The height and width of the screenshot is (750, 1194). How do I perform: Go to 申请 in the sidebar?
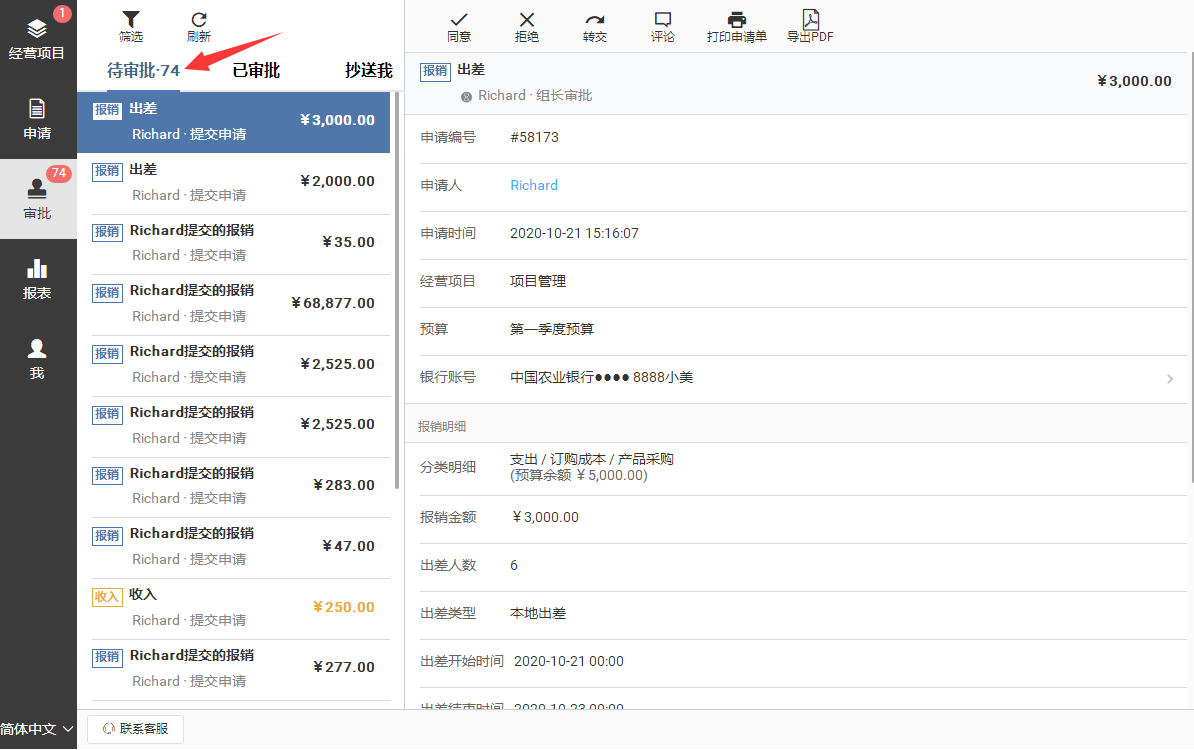coord(37,119)
